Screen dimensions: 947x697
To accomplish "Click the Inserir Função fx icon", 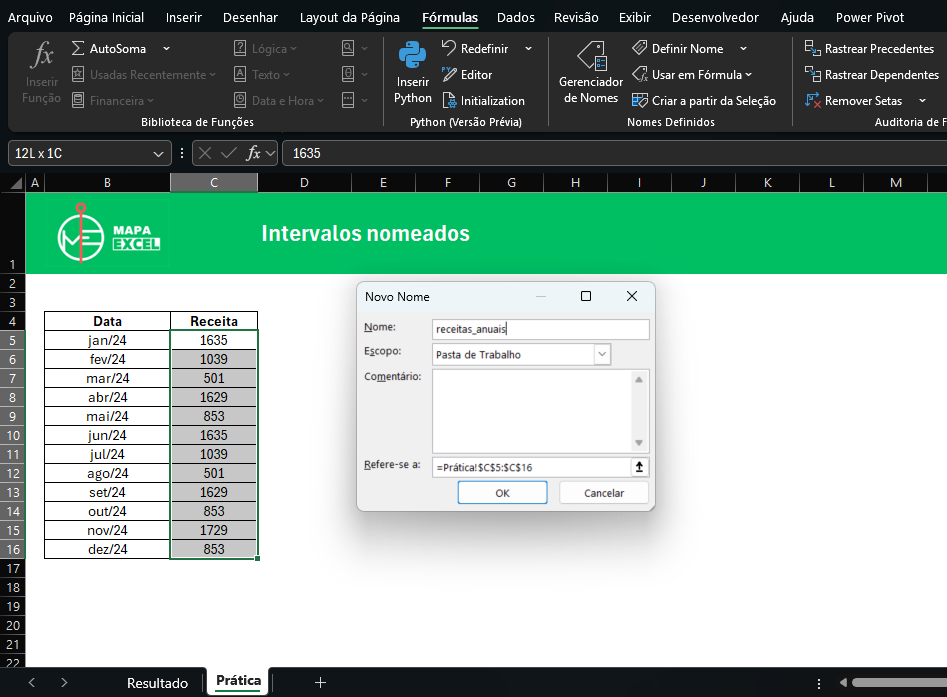I will point(42,55).
